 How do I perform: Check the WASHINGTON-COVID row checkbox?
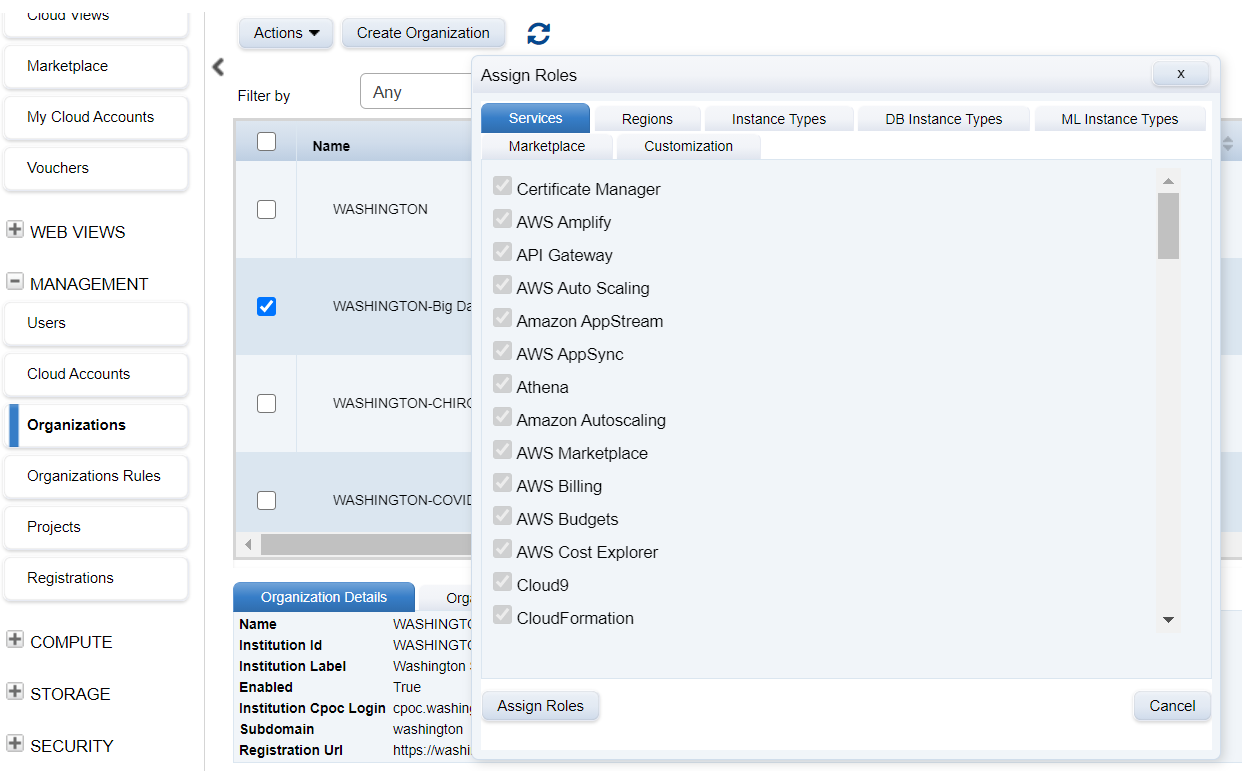click(x=266, y=501)
